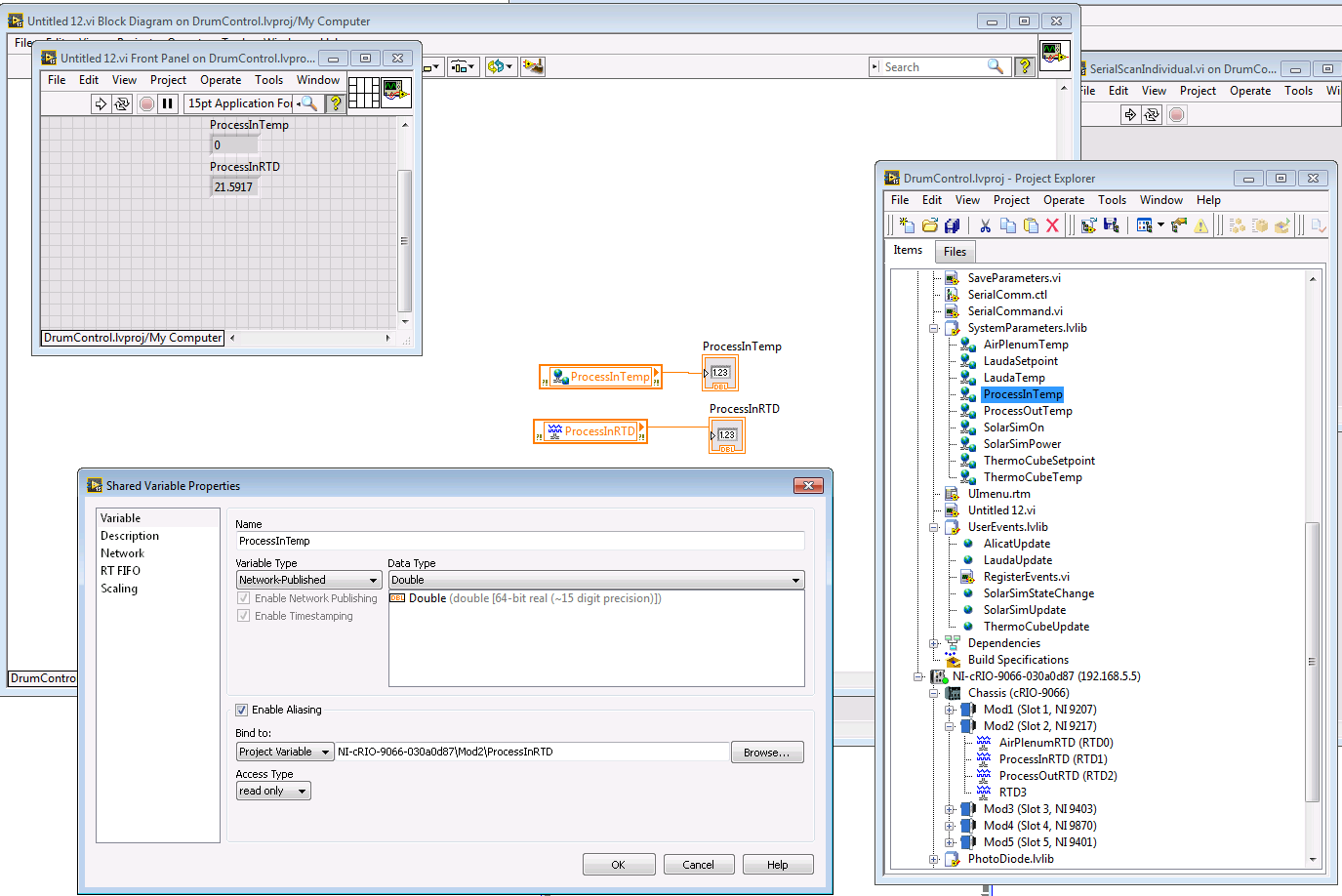Open Project menu in Project Explorer

click(1011, 200)
